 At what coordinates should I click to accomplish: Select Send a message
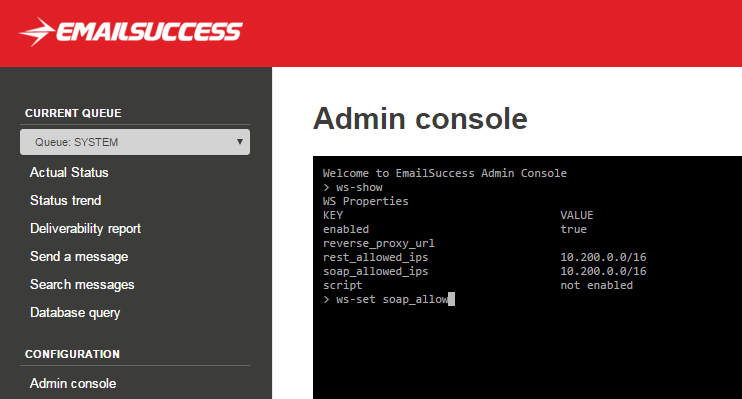pos(79,257)
